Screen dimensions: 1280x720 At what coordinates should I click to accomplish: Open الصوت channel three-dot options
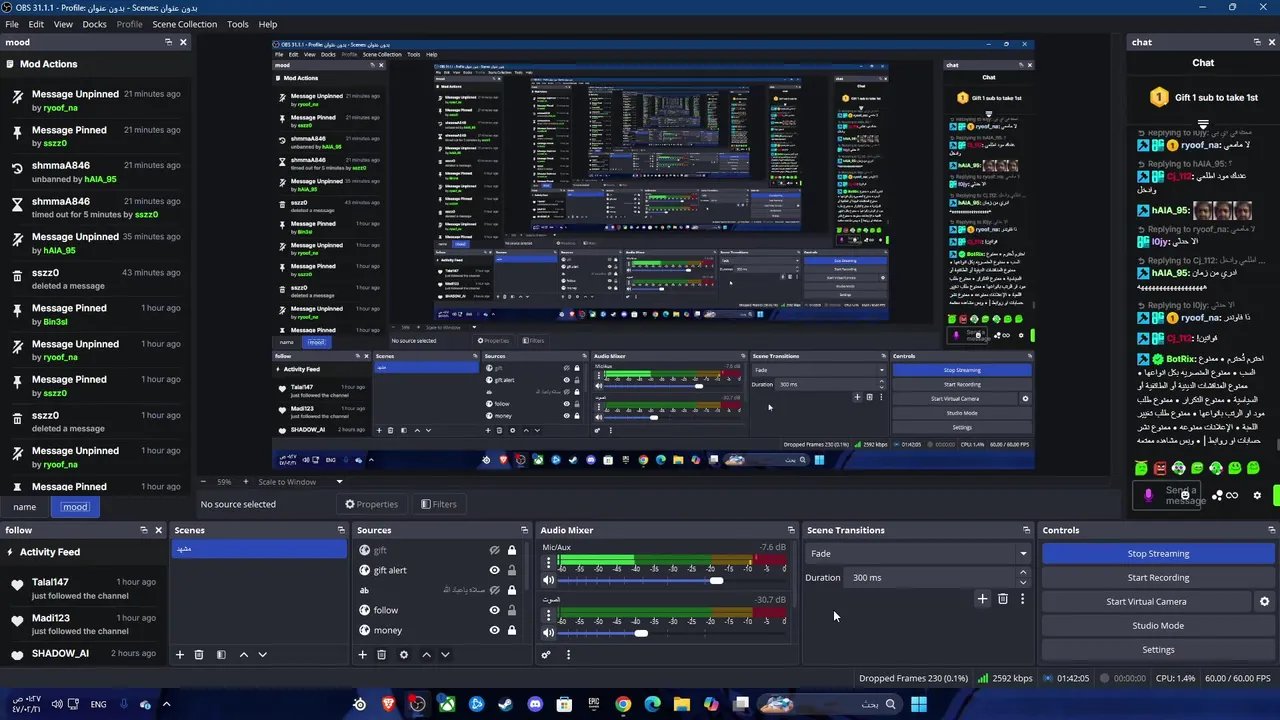pos(548,615)
